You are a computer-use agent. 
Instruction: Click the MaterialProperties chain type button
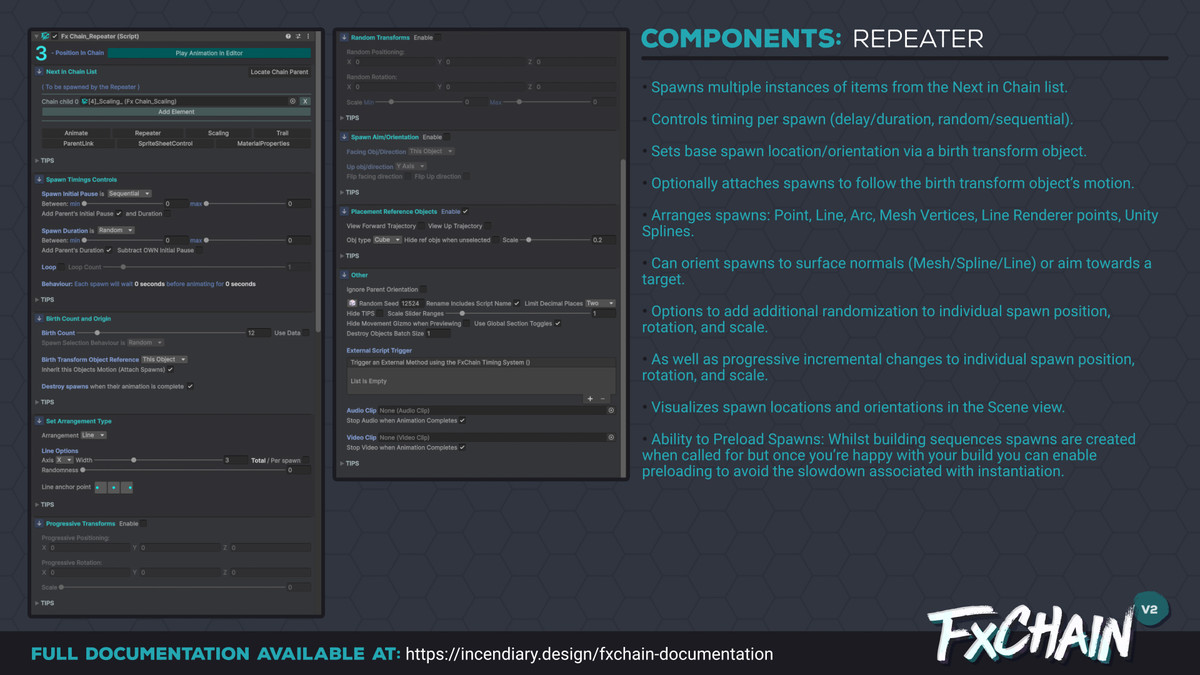[263, 143]
